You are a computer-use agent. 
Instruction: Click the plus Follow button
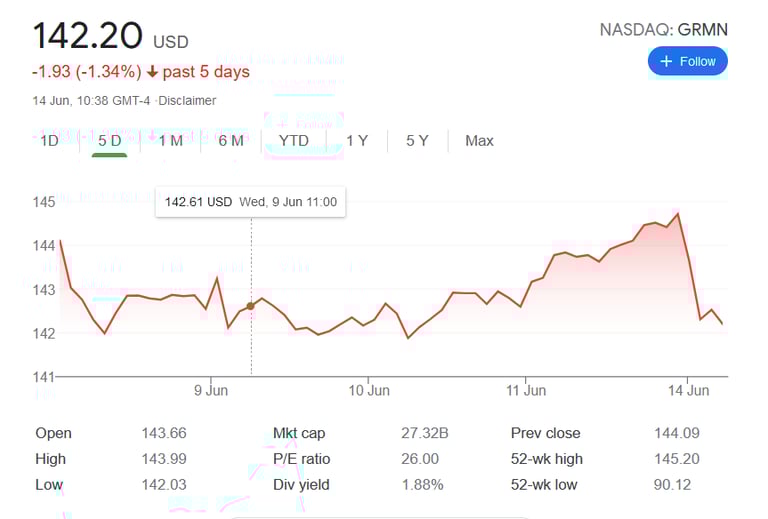pyautogui.click(x=688, y=61)
